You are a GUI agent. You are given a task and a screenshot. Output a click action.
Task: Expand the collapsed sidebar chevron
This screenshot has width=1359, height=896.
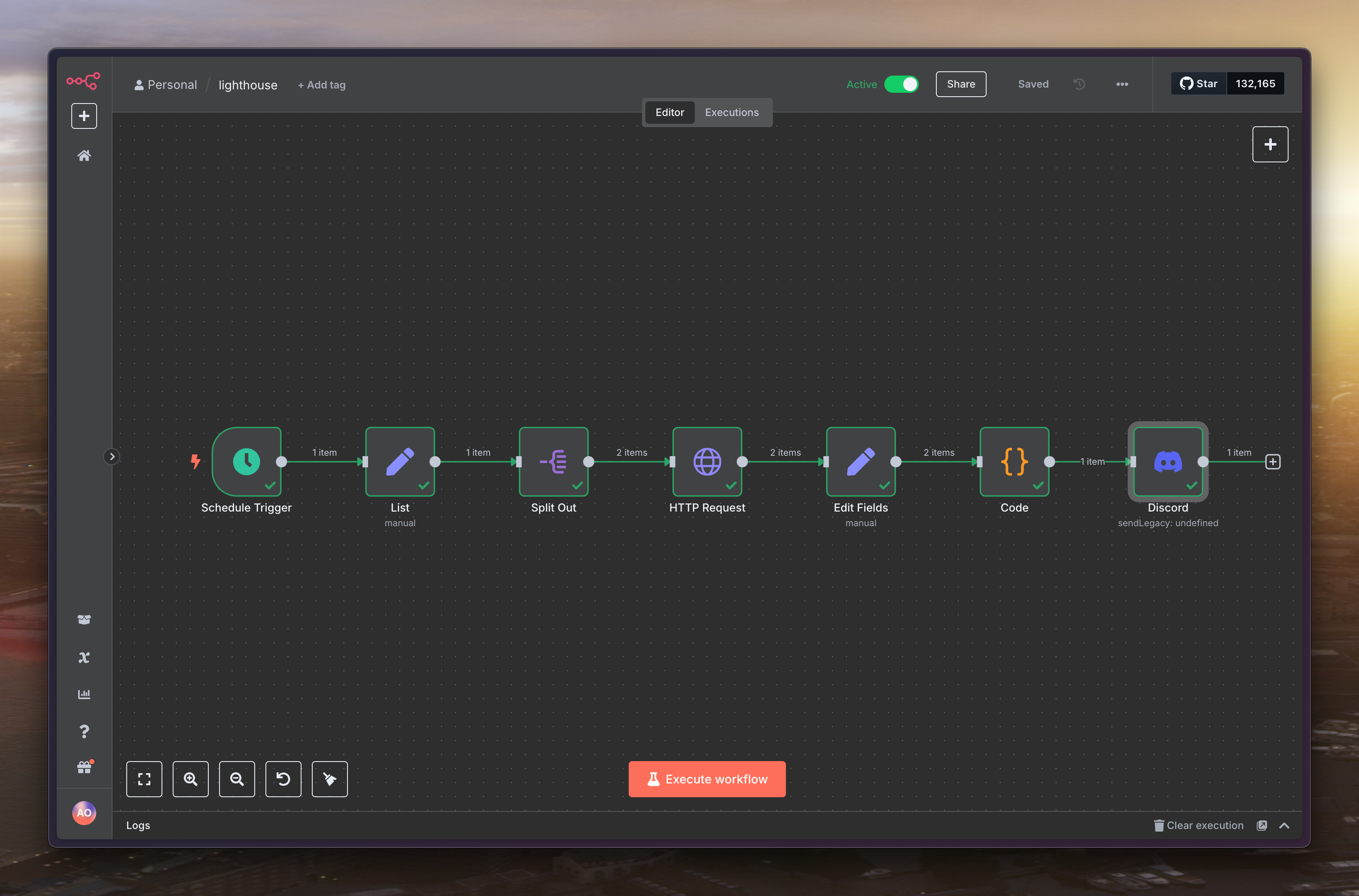click(112, 457)
